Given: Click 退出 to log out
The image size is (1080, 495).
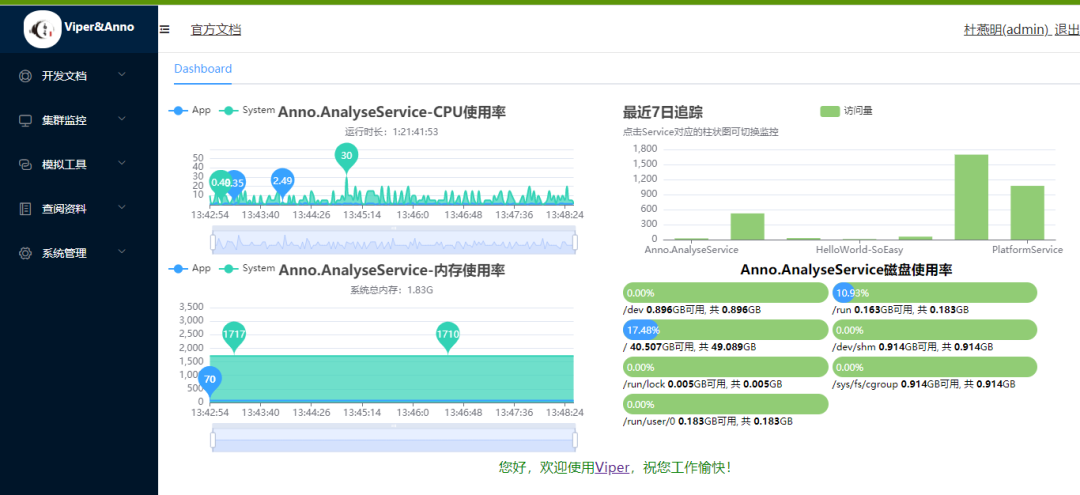Looking at the screenshot, I should tap(1067, 30).
